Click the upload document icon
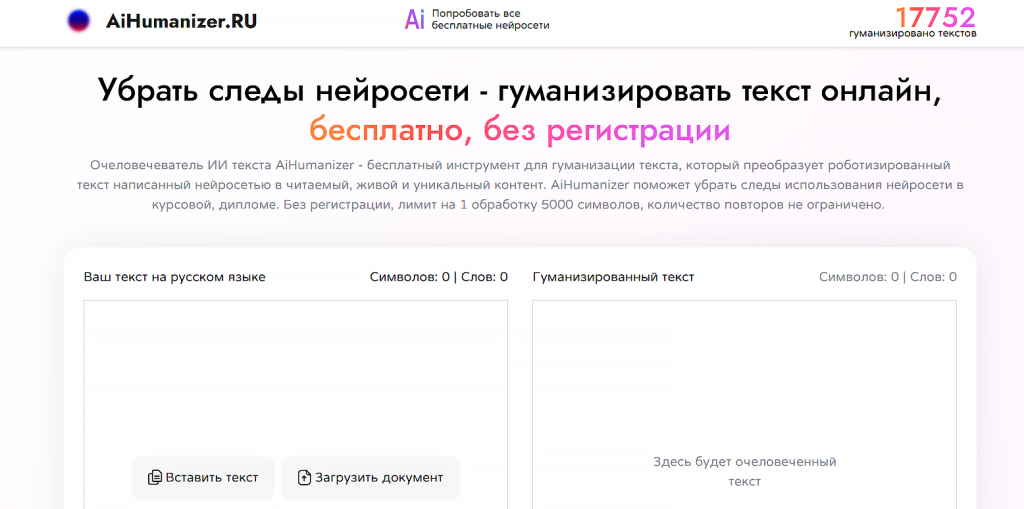 [x=304, y=478]
